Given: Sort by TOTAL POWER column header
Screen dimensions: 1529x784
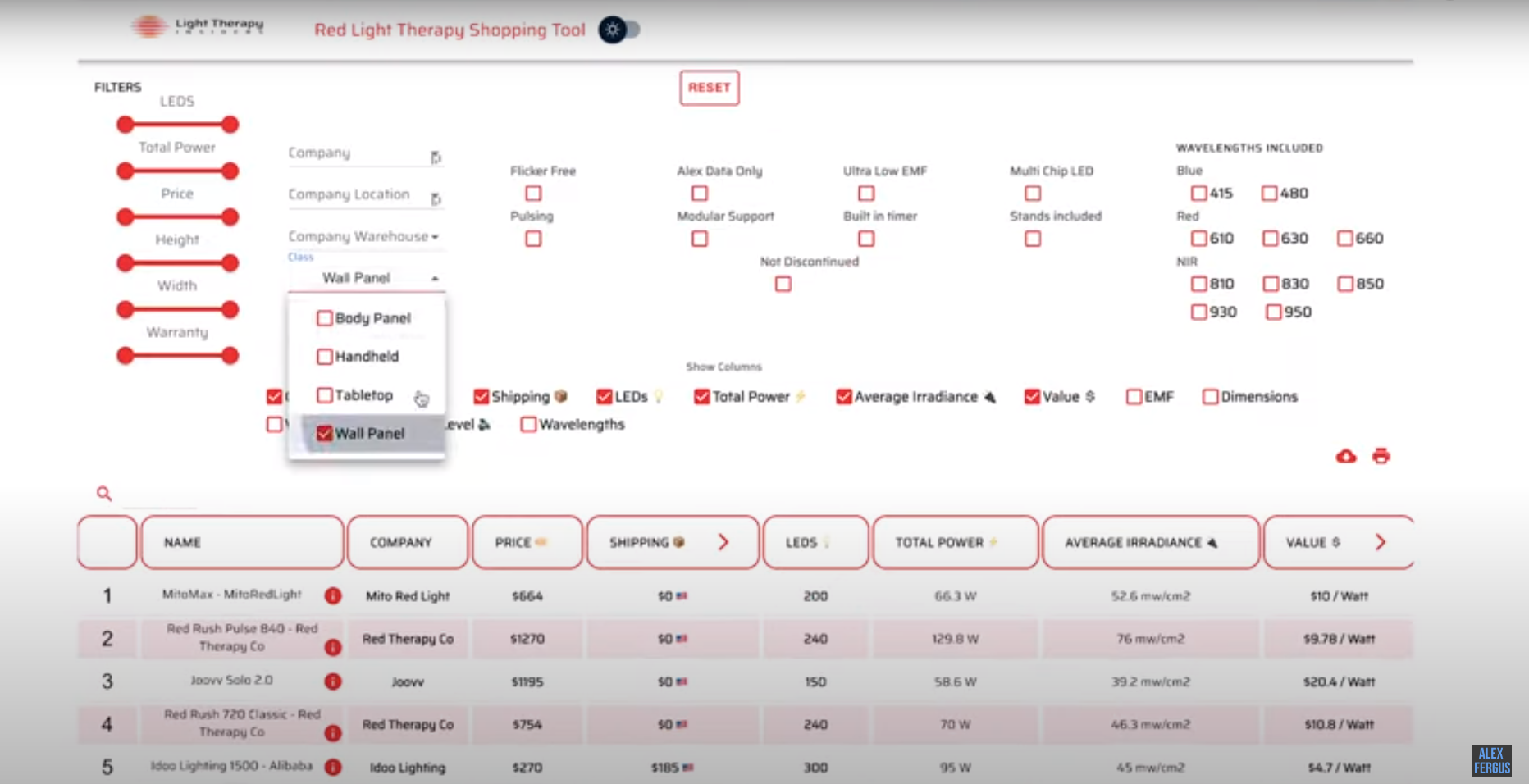Looking at the screenshot, I should [956, 542].
